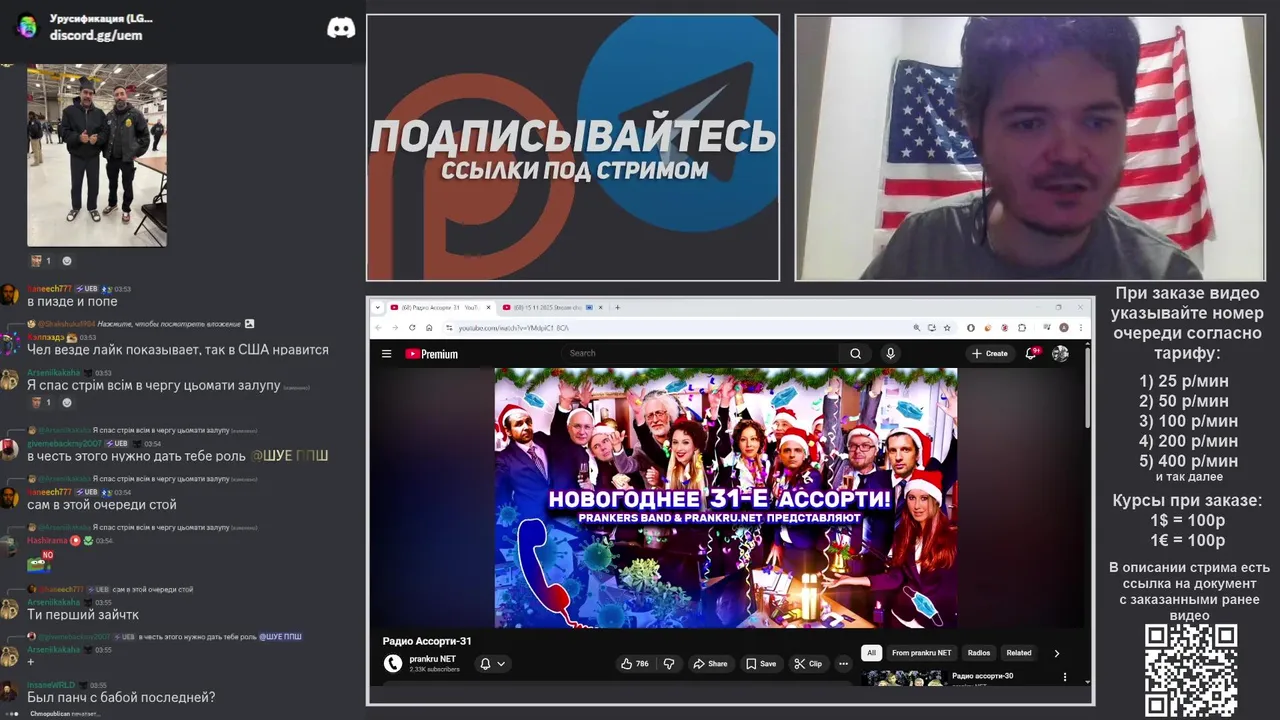1280x720 pixels.
Task: Open the prankru NET channel name link
Action: coord(432,659)
